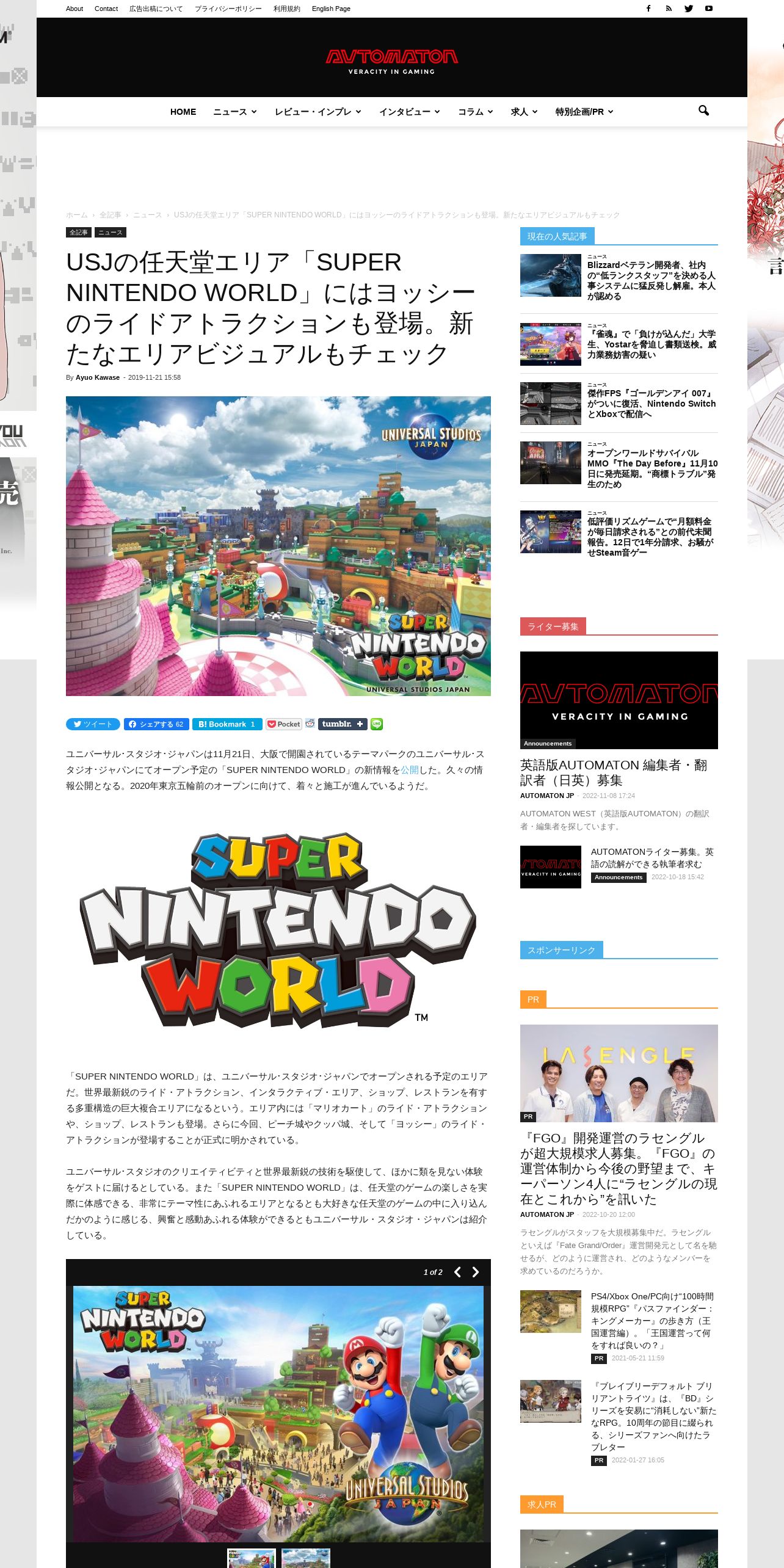
Task: Switch to English Page
Action: click(x=331, y=9)
